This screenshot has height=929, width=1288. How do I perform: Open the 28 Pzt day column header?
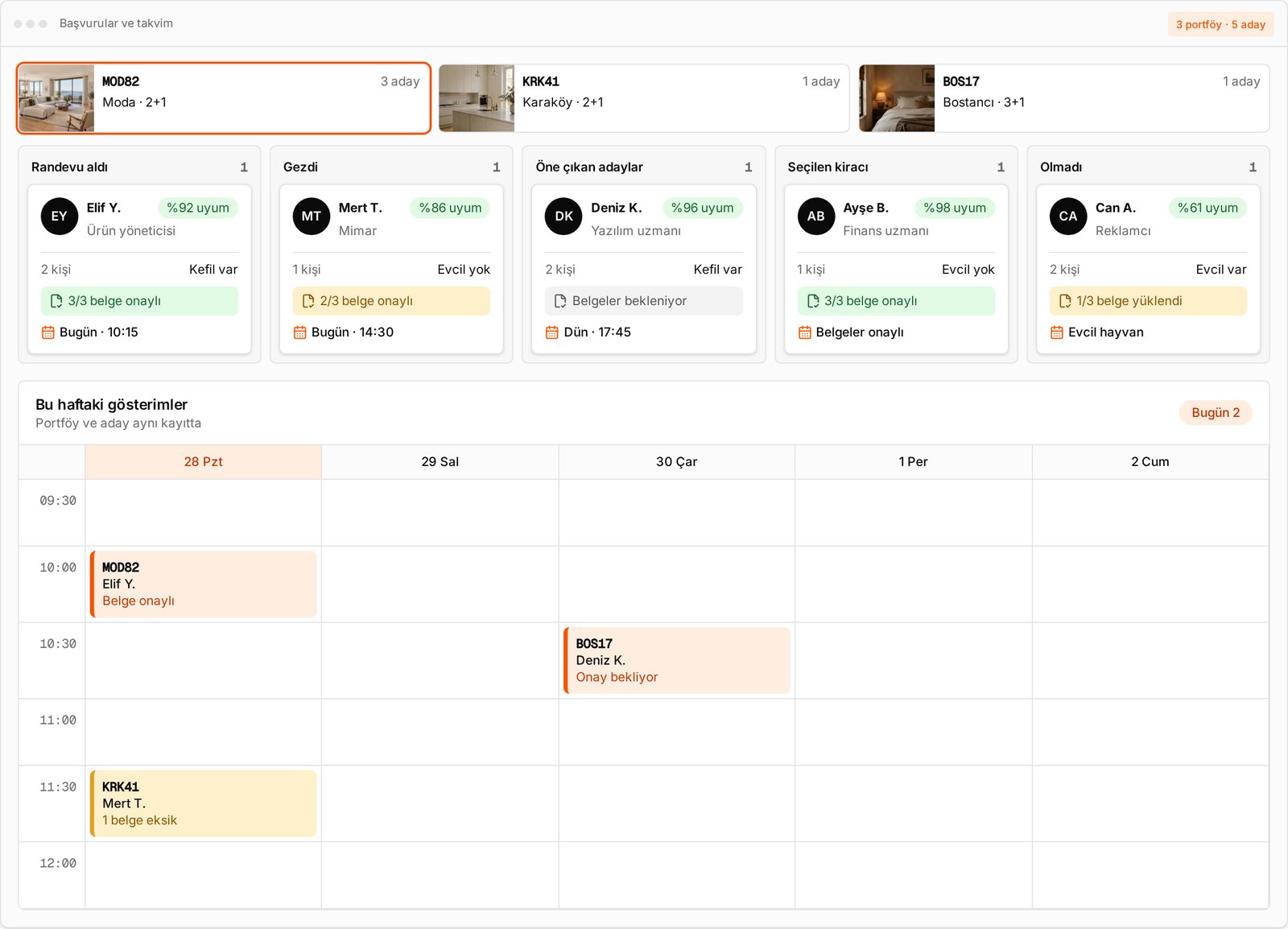tap(204, 462)
